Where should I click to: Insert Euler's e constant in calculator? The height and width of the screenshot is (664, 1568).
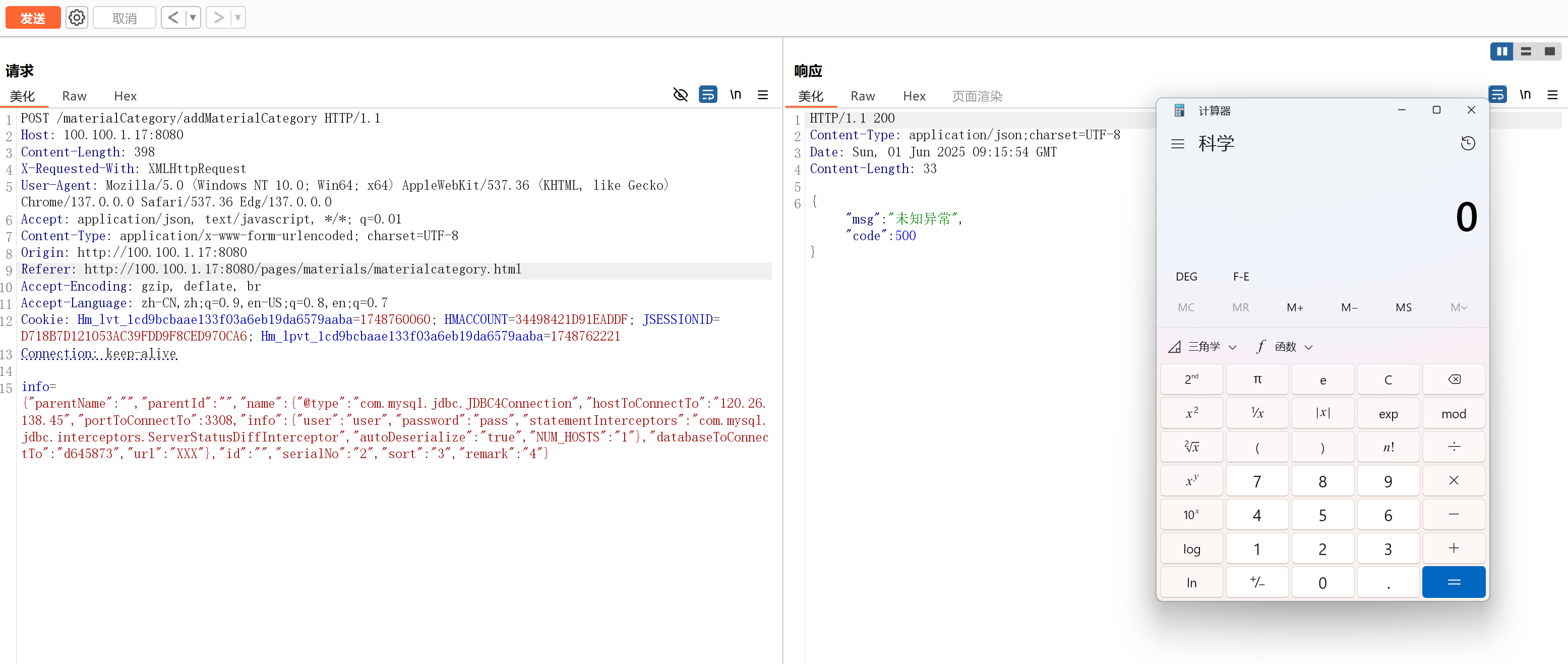[1322, 379]
